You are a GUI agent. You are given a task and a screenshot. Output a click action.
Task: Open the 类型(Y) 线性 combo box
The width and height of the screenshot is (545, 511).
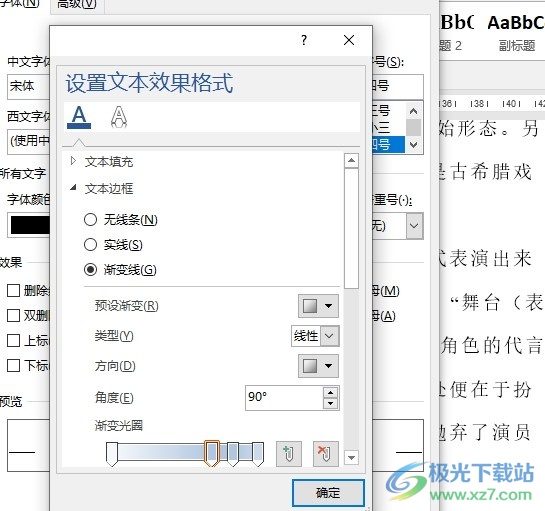pos(315,336)
